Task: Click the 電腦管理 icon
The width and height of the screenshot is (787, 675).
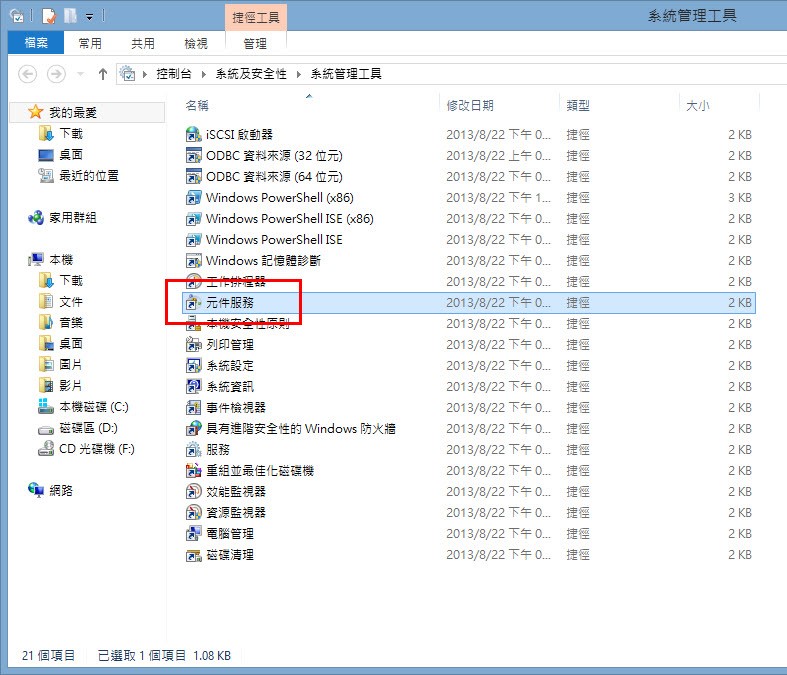Action: pyautogui.click(x=194, y=533)
